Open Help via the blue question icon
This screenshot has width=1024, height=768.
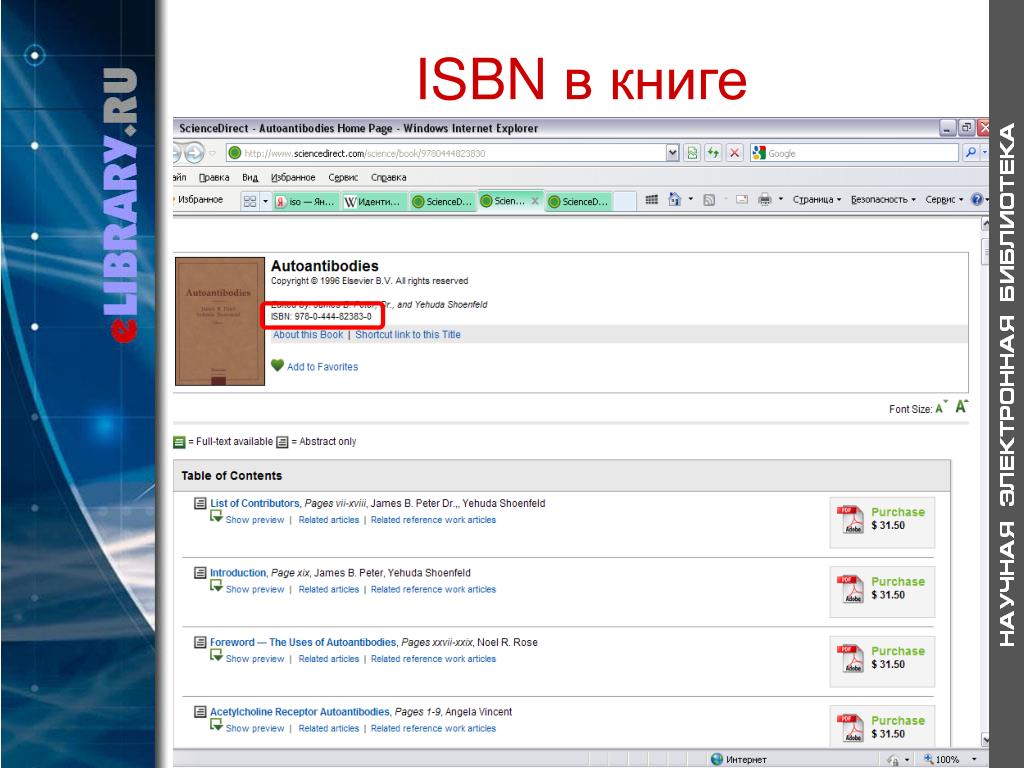pos(977,200)
